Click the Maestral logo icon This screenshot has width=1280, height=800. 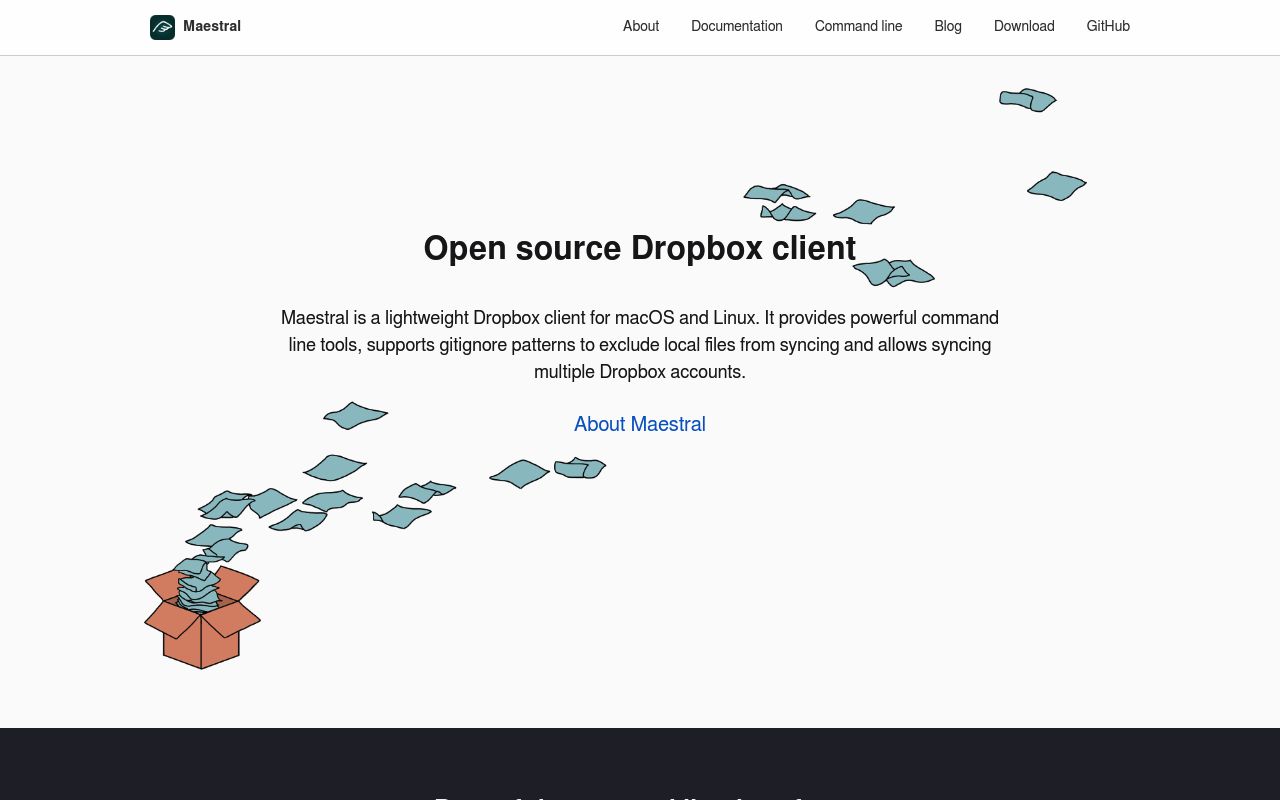coord(162,27)
